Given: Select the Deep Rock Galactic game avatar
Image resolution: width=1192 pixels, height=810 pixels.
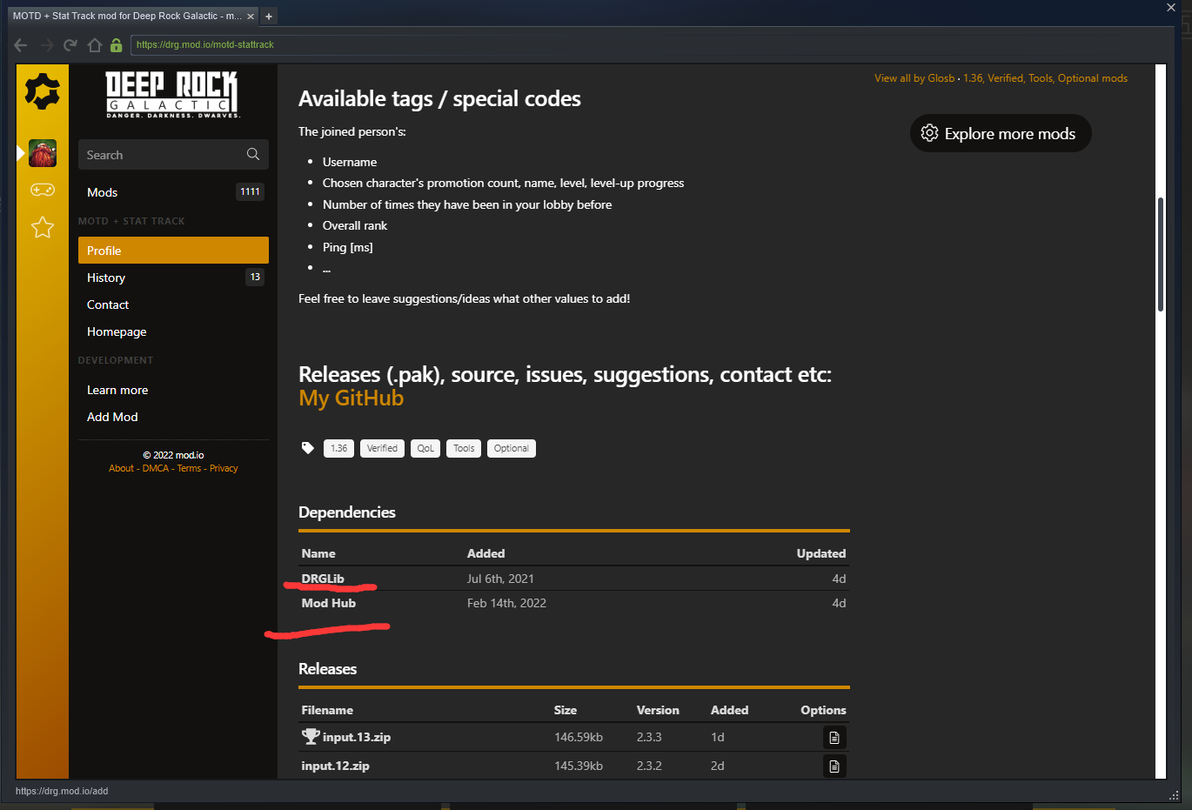Looking at the screenshot, I should click(x=43, y=153).
